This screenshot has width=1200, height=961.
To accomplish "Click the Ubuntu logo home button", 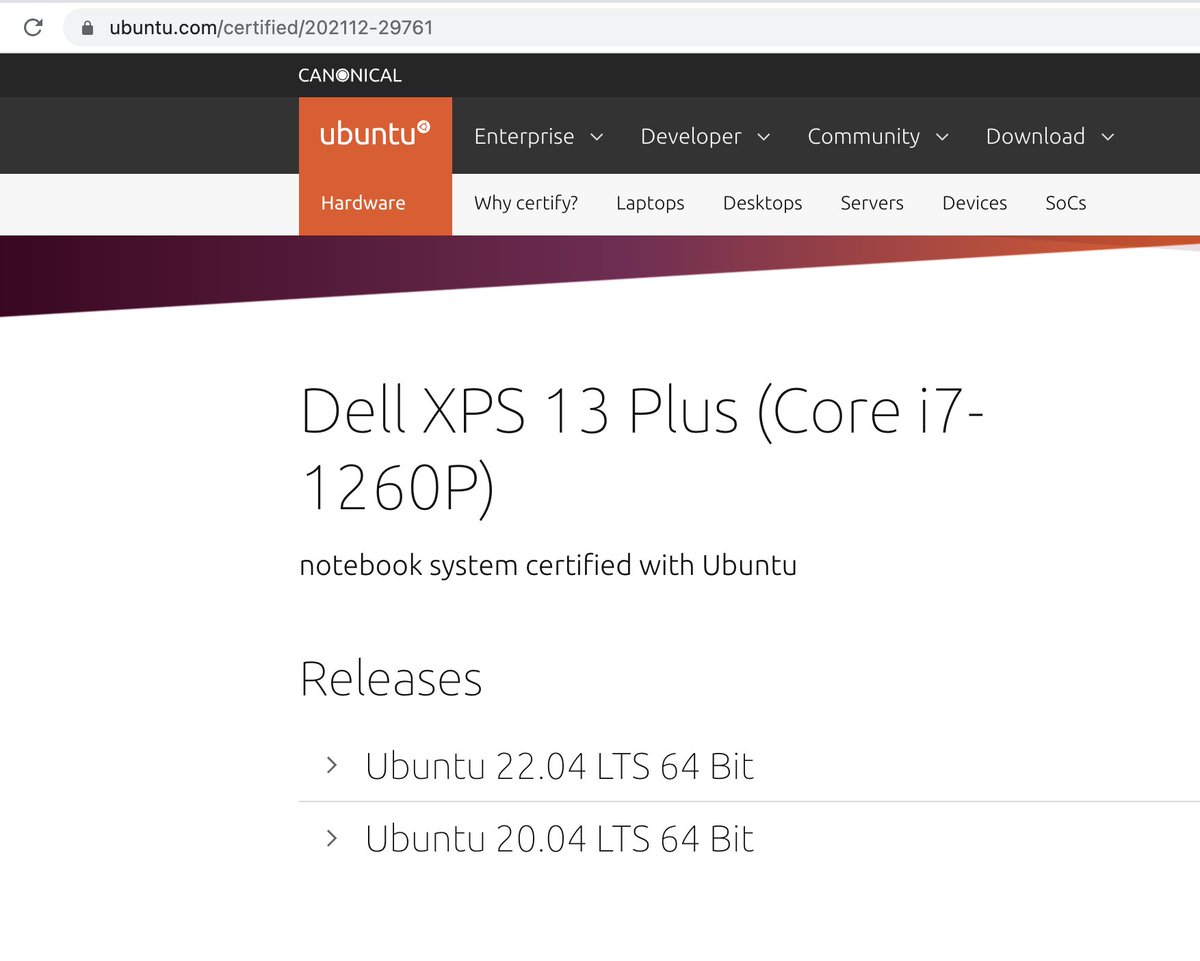I will 375,135.
